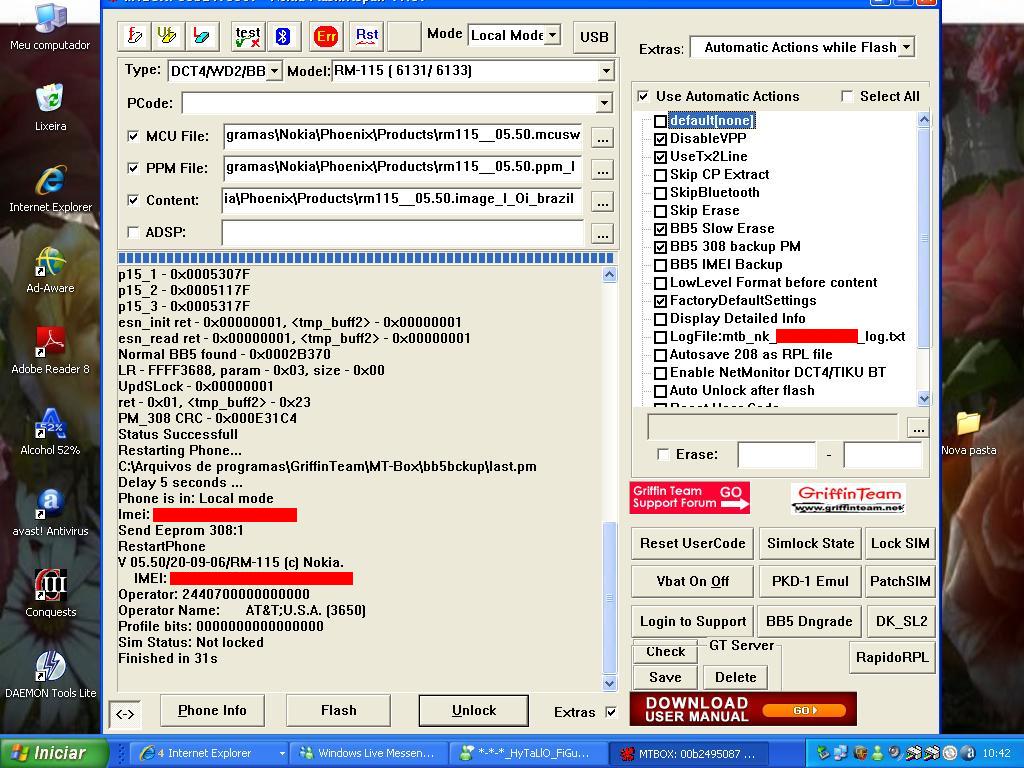The image size is (1024, 768).
Task: Click Unlock button
Action: pyautogui.click(x=473, y=711)
